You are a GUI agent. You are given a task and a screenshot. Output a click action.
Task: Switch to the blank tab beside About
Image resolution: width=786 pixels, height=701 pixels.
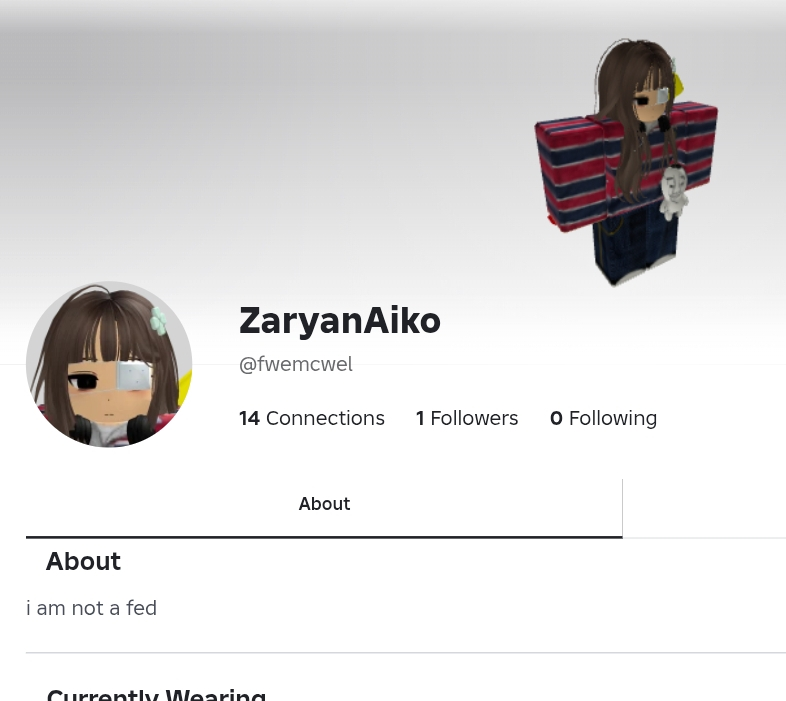pos(704,508)
